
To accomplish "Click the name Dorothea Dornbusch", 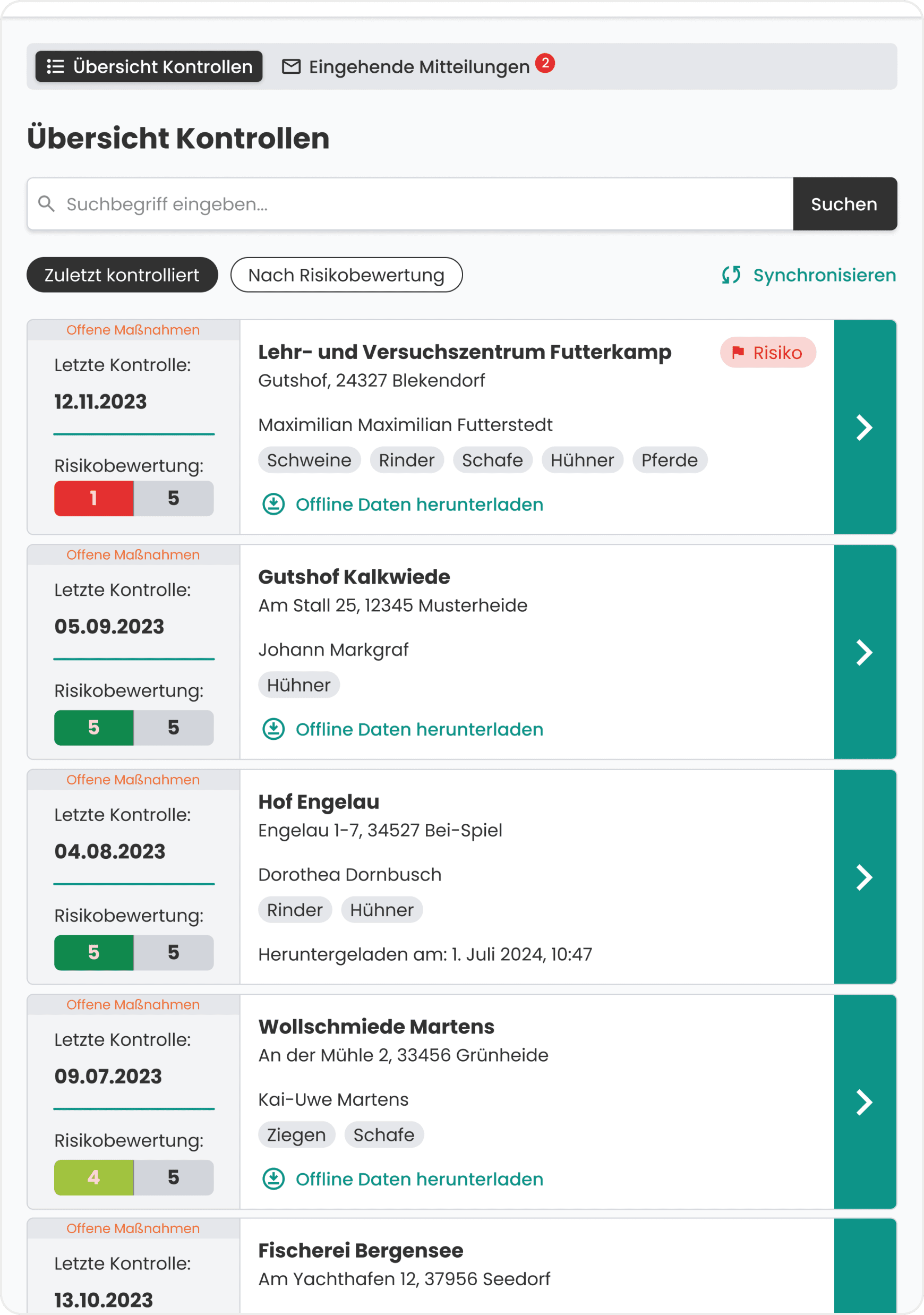I will (350, 875).
